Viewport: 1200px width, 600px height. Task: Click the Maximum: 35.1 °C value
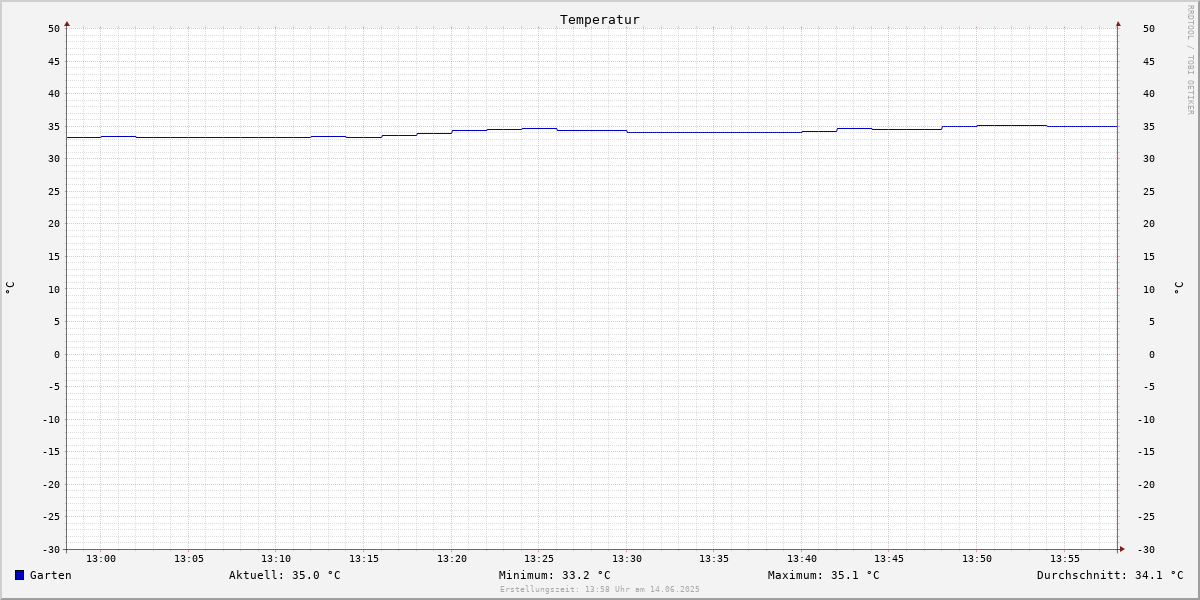824,575
